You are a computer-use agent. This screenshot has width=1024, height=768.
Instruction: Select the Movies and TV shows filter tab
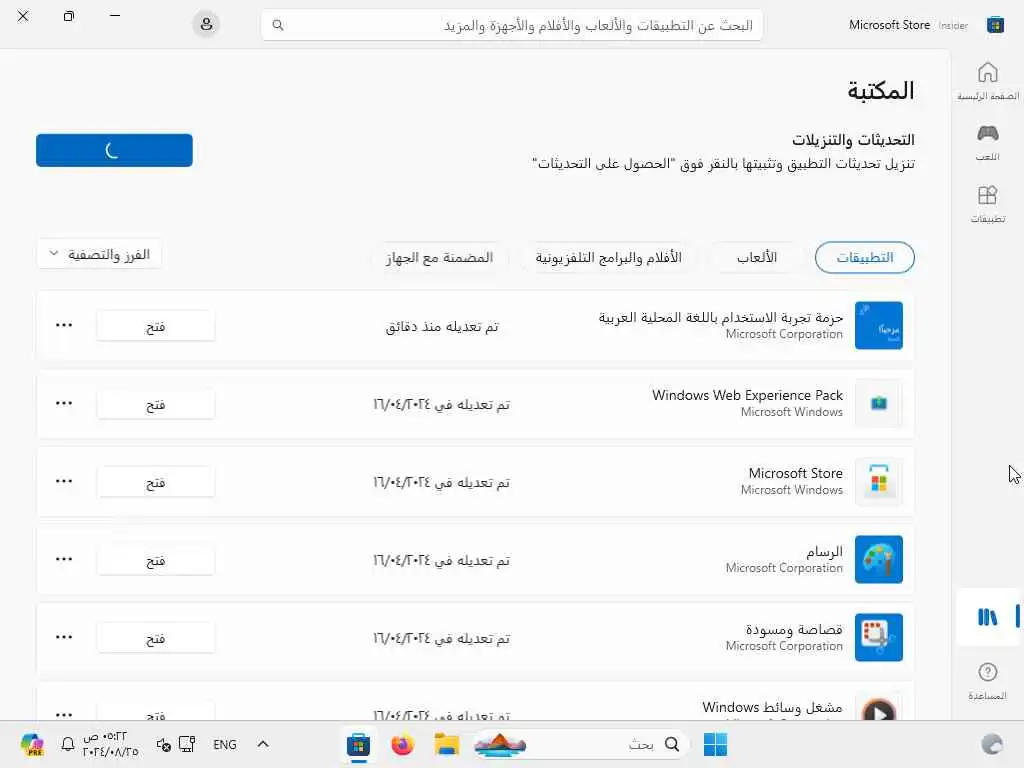(x=609, y=257)
